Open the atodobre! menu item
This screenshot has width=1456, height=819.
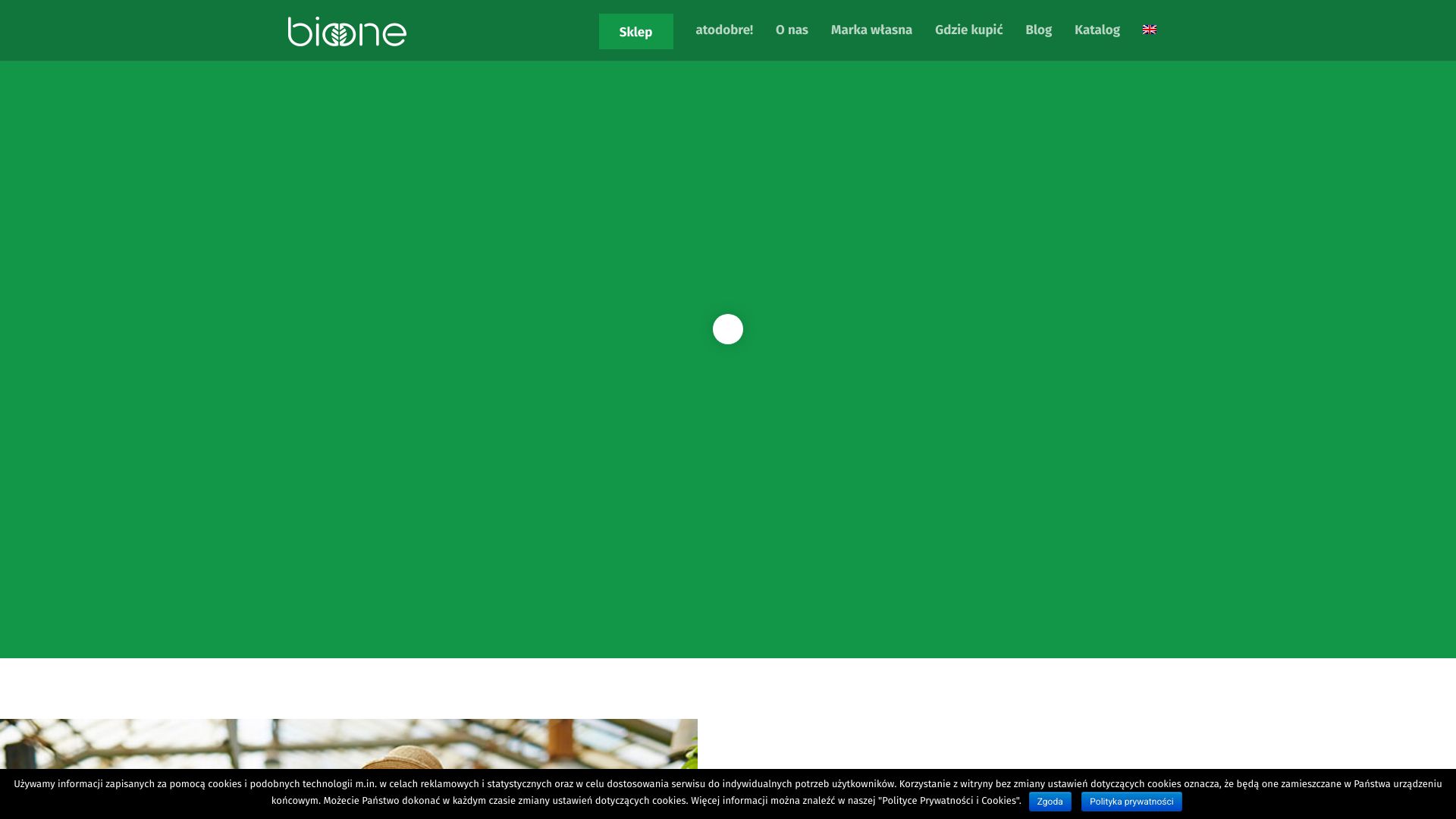(x=724, y=30)
